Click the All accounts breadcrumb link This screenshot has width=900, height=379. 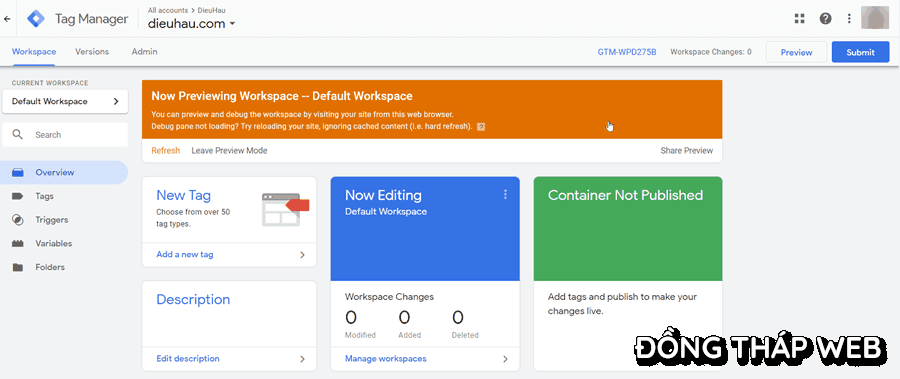(168, 10)
